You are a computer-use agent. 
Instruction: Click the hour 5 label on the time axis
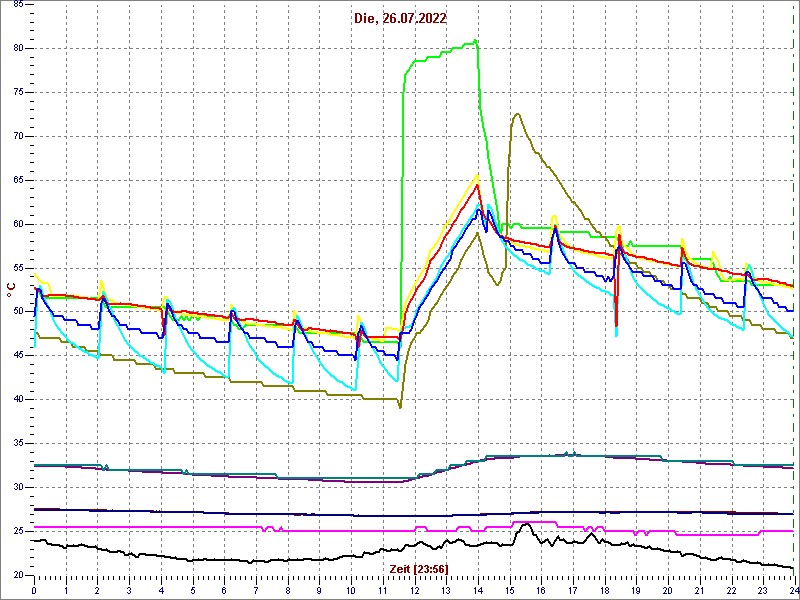point(192,591)
